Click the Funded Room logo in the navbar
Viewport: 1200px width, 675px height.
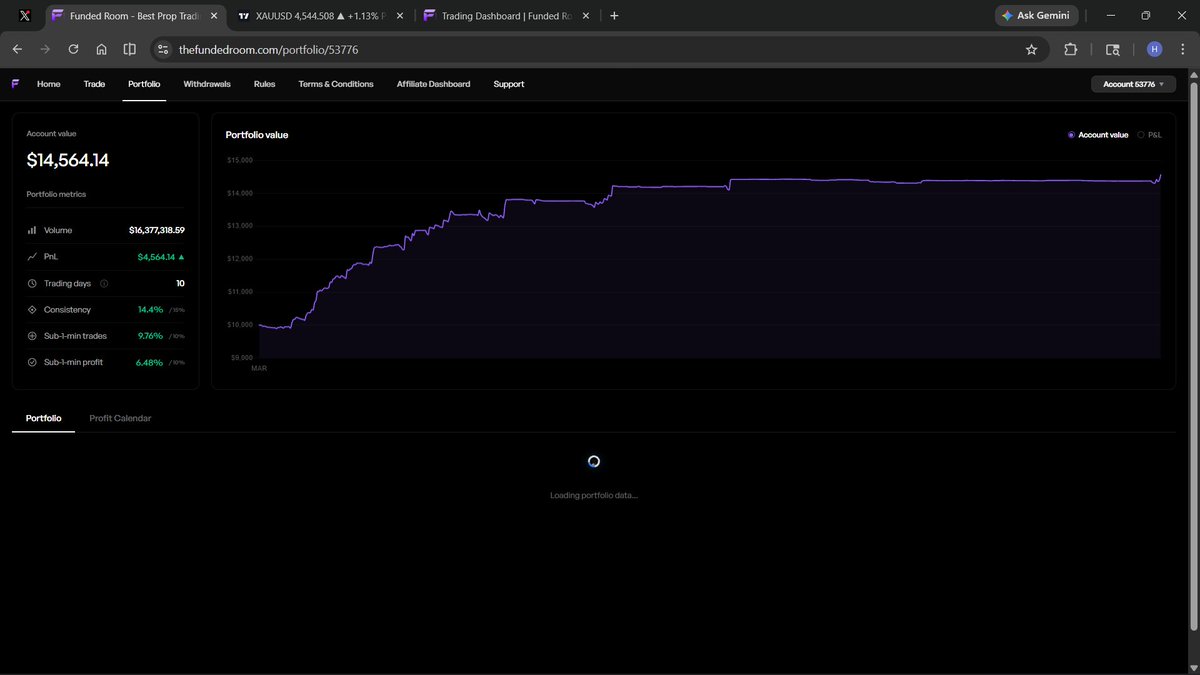pyautogui.click(x=15, y=84)
